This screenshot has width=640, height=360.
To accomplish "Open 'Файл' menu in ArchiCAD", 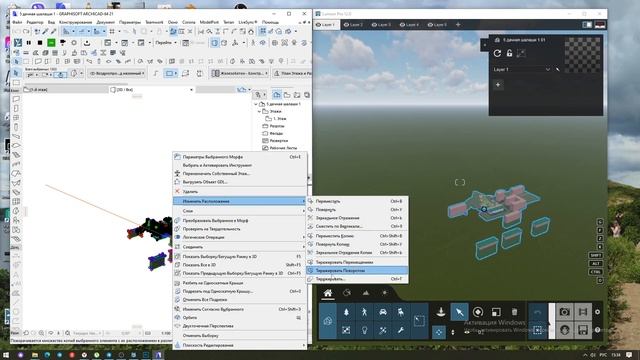I will (x=17, y=22).
